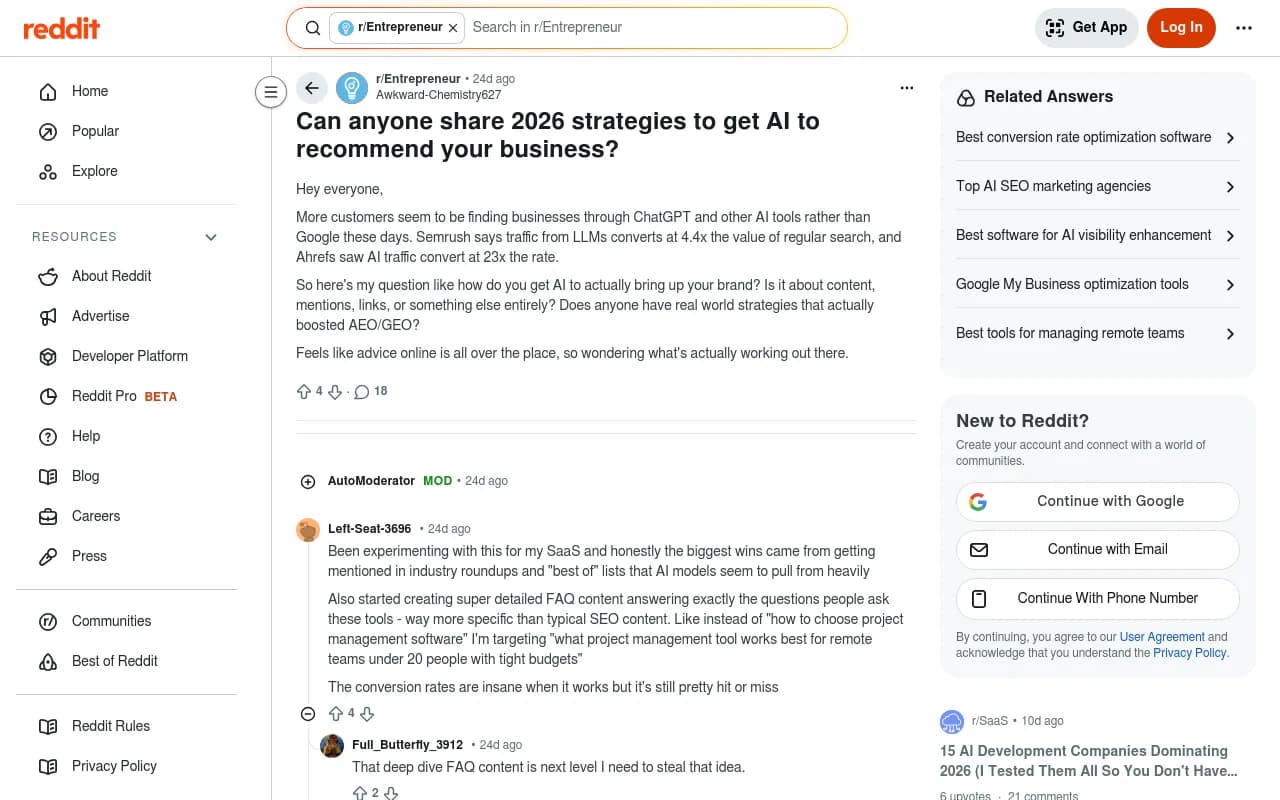
Task: Click the Advertise megaphone icon
Action: click(x=48, y=316)
